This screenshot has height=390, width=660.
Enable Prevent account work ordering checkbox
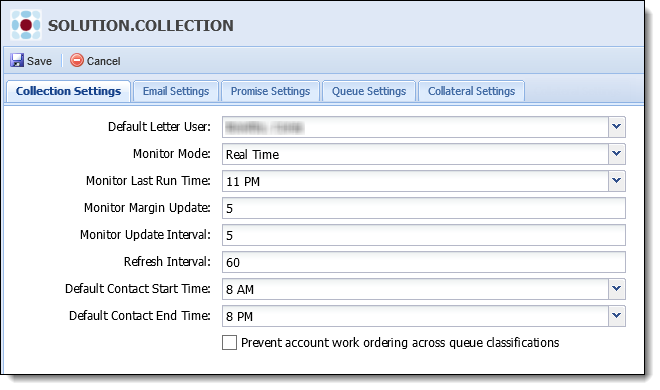coord(229,342)
